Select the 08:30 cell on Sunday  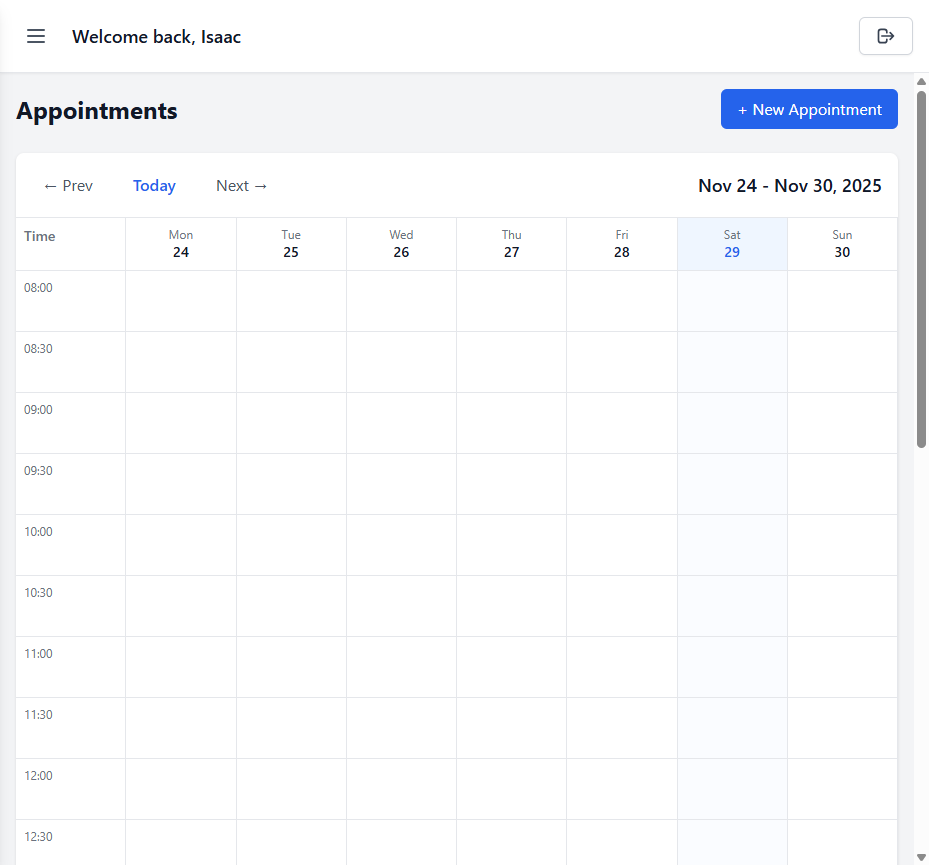coord(842,361)
